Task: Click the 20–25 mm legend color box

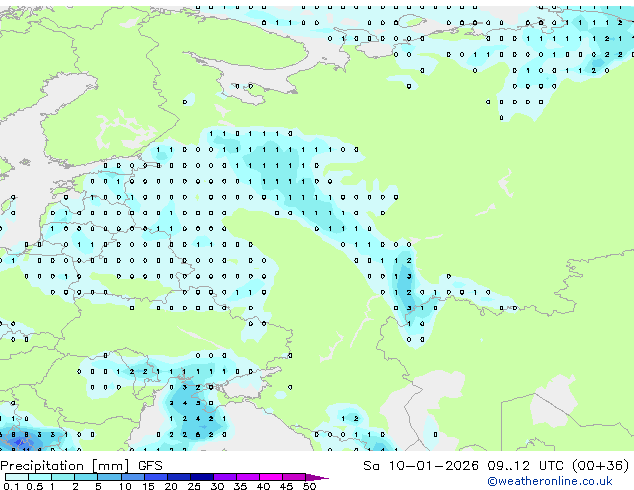Action: pyautogui.click(x=179, y=477)
